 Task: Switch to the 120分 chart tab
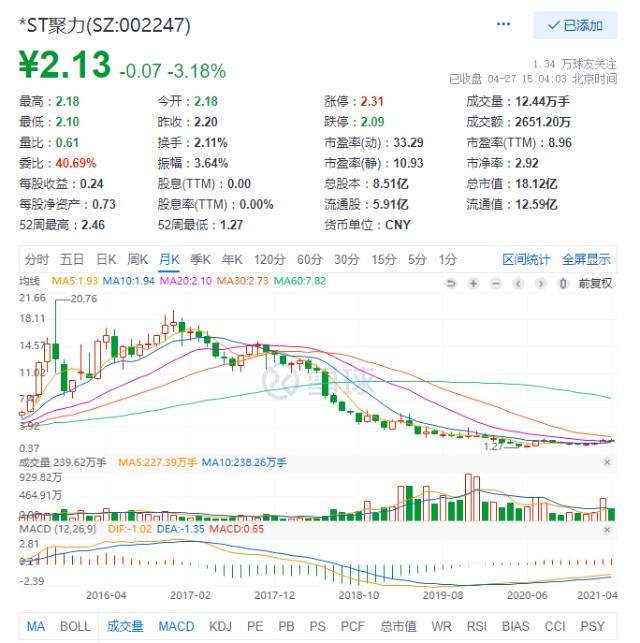(269, 260)
